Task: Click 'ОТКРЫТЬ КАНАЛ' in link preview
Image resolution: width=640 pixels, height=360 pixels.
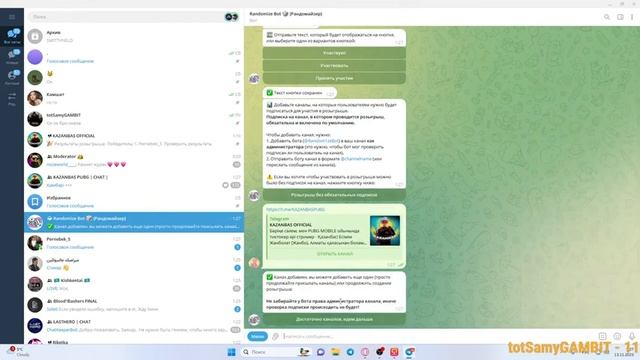Action: [335, 254]
